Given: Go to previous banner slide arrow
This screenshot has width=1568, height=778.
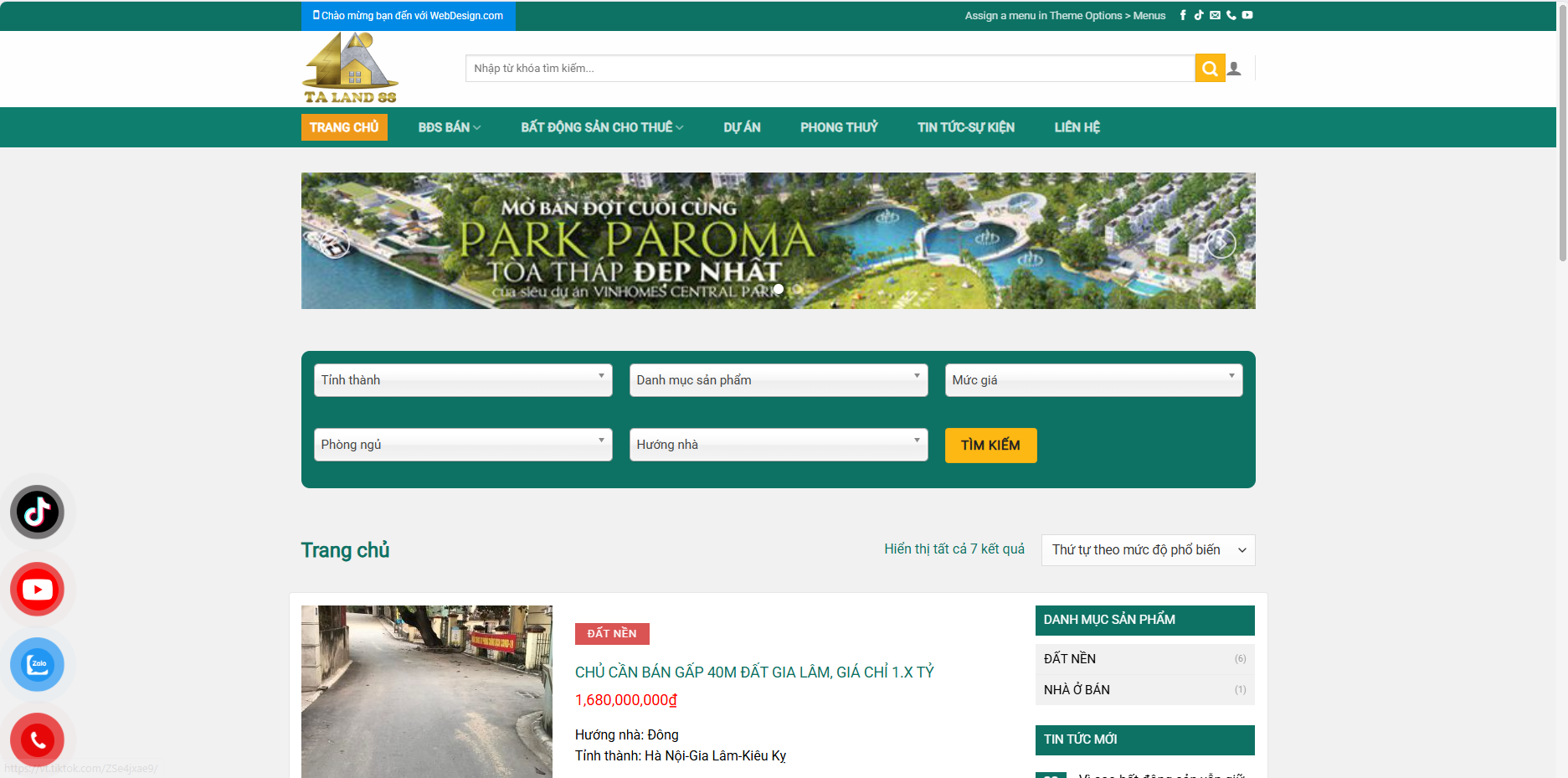Looking at the screenshot, I should [x=335, y=243].
